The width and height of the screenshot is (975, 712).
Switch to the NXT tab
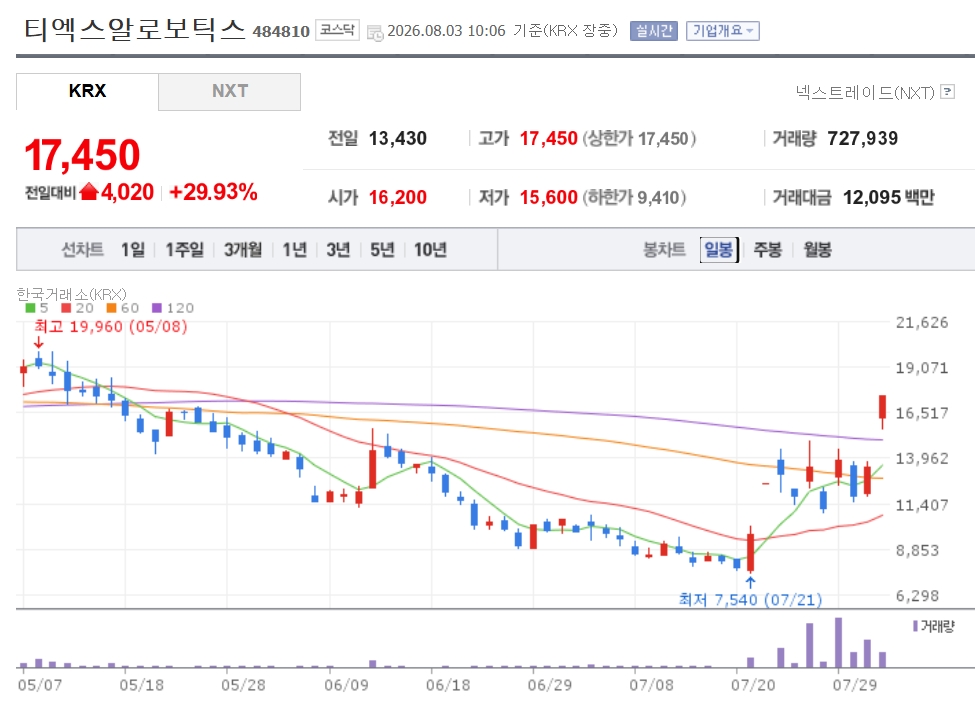tap(229, 91)
